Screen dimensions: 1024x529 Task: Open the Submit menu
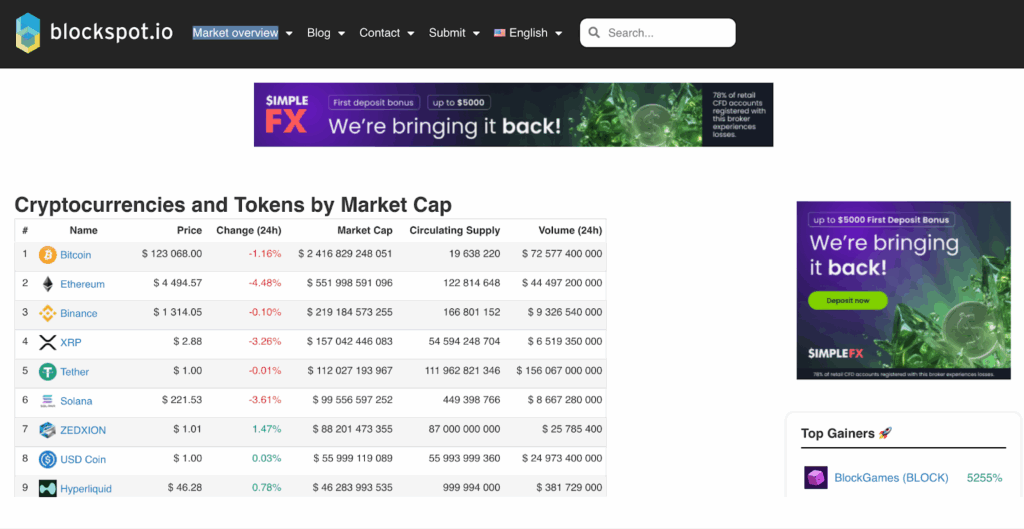(x=454, y=33)
